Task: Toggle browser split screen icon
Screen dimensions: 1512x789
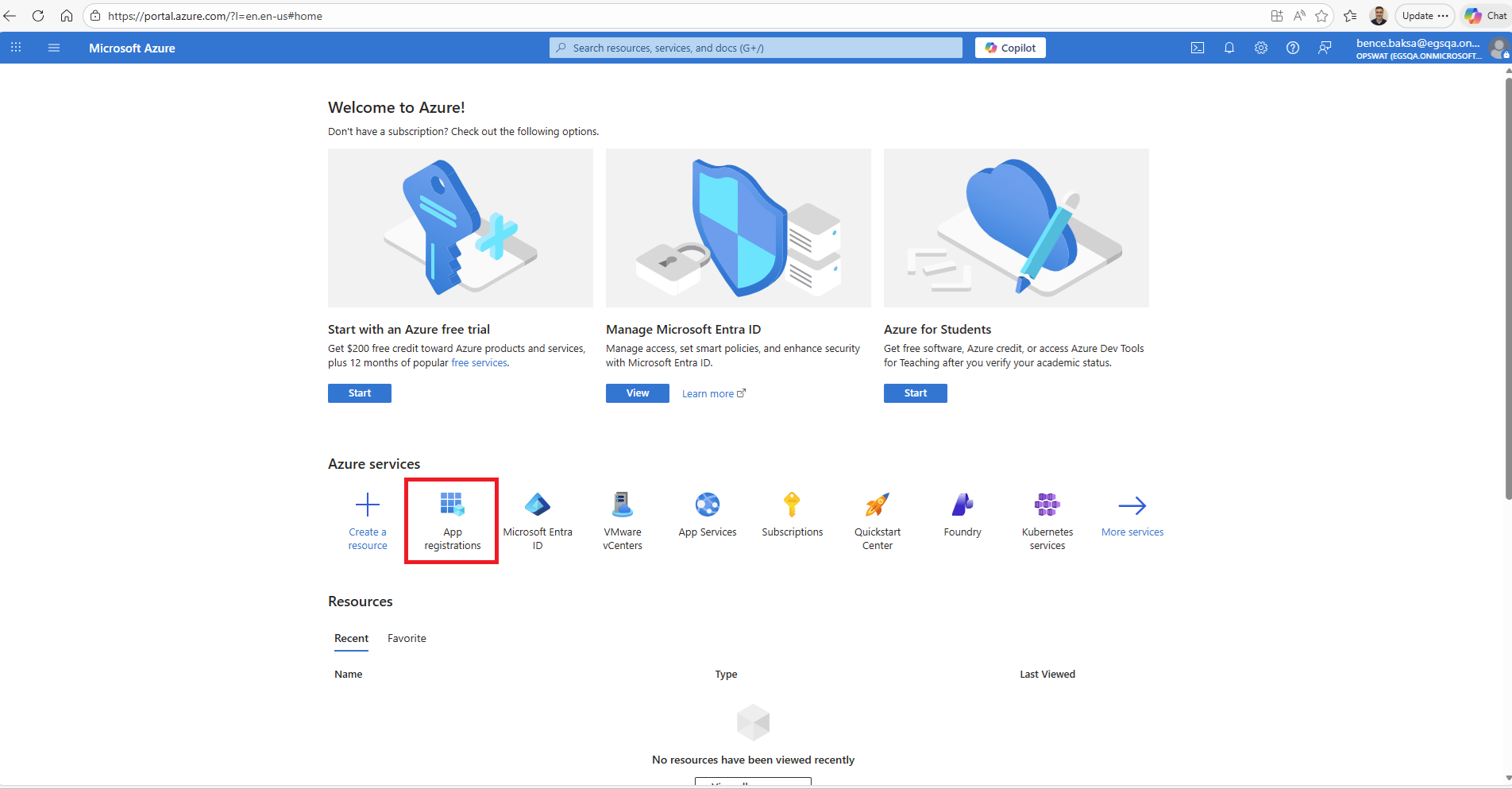Action: (1277, 16)
